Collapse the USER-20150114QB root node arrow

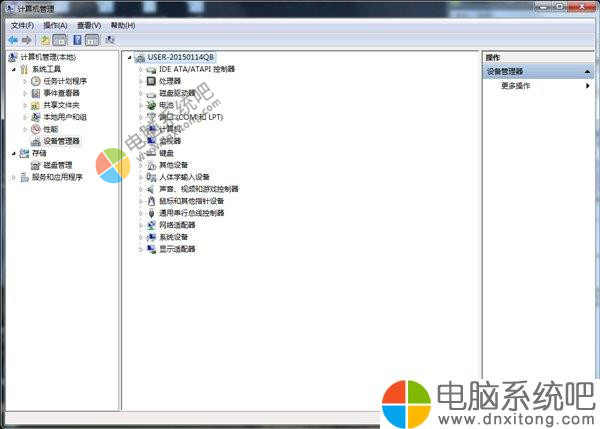pos(130,57)
